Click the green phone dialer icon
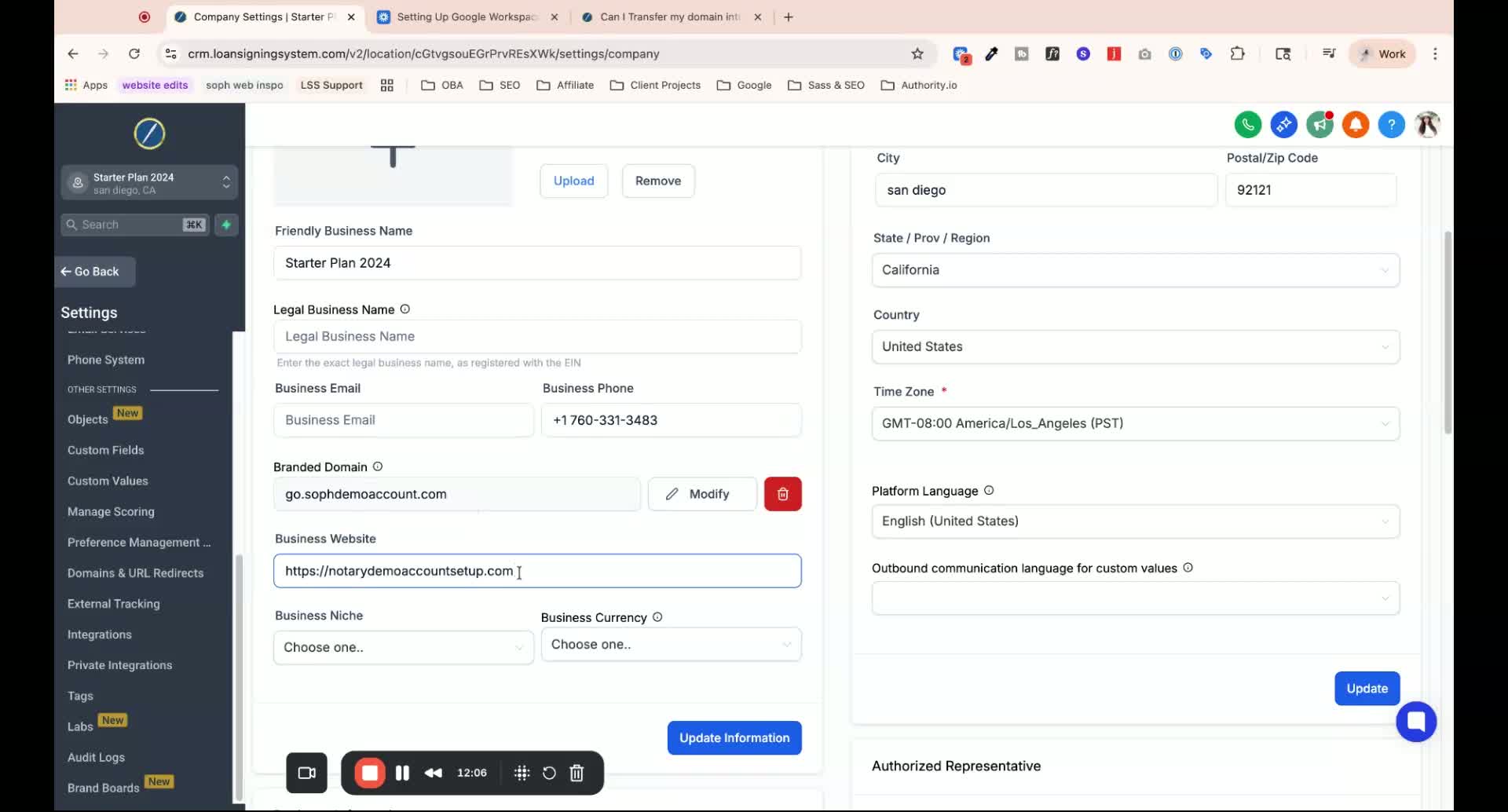 click(1247, 124)
